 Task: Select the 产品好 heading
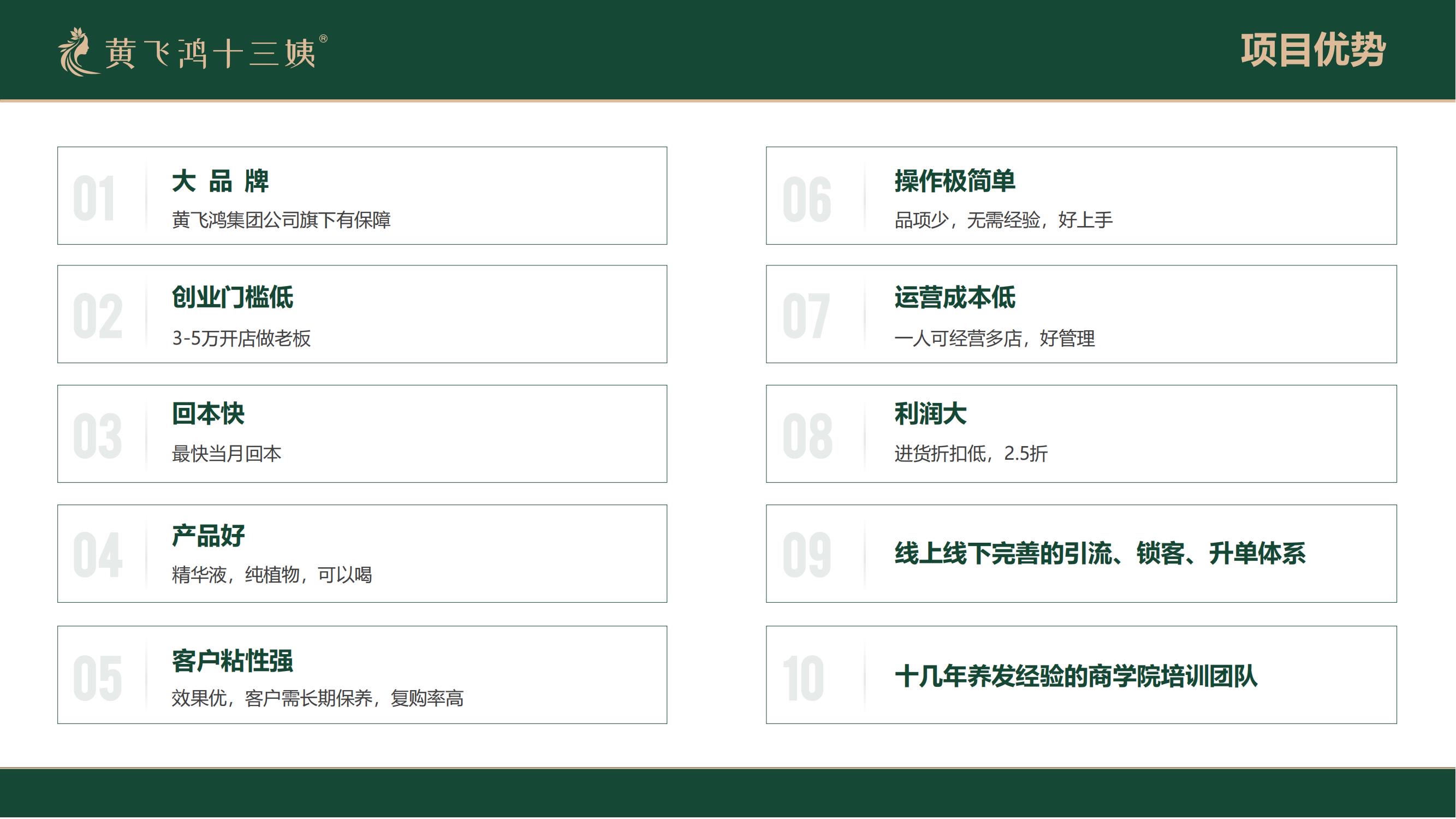point(208,536)
